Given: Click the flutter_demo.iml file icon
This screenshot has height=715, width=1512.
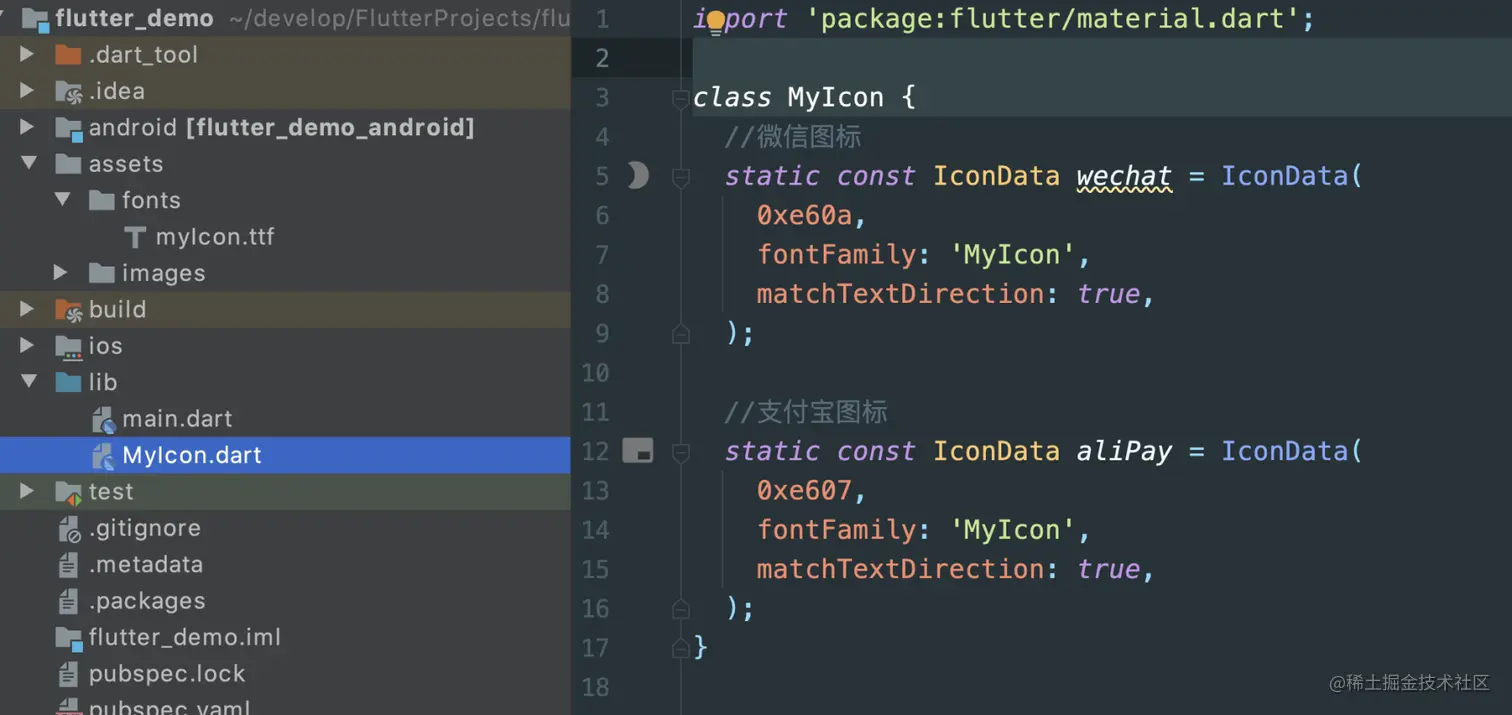Looking at the screenshot, I should pyautogui.click(x=69, y=638).
